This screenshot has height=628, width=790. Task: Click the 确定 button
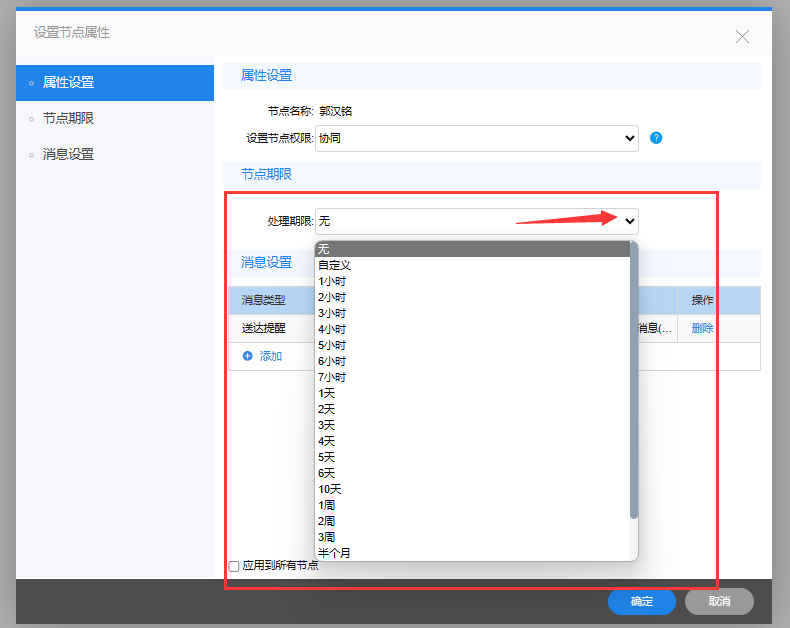[x=641, y=602]
